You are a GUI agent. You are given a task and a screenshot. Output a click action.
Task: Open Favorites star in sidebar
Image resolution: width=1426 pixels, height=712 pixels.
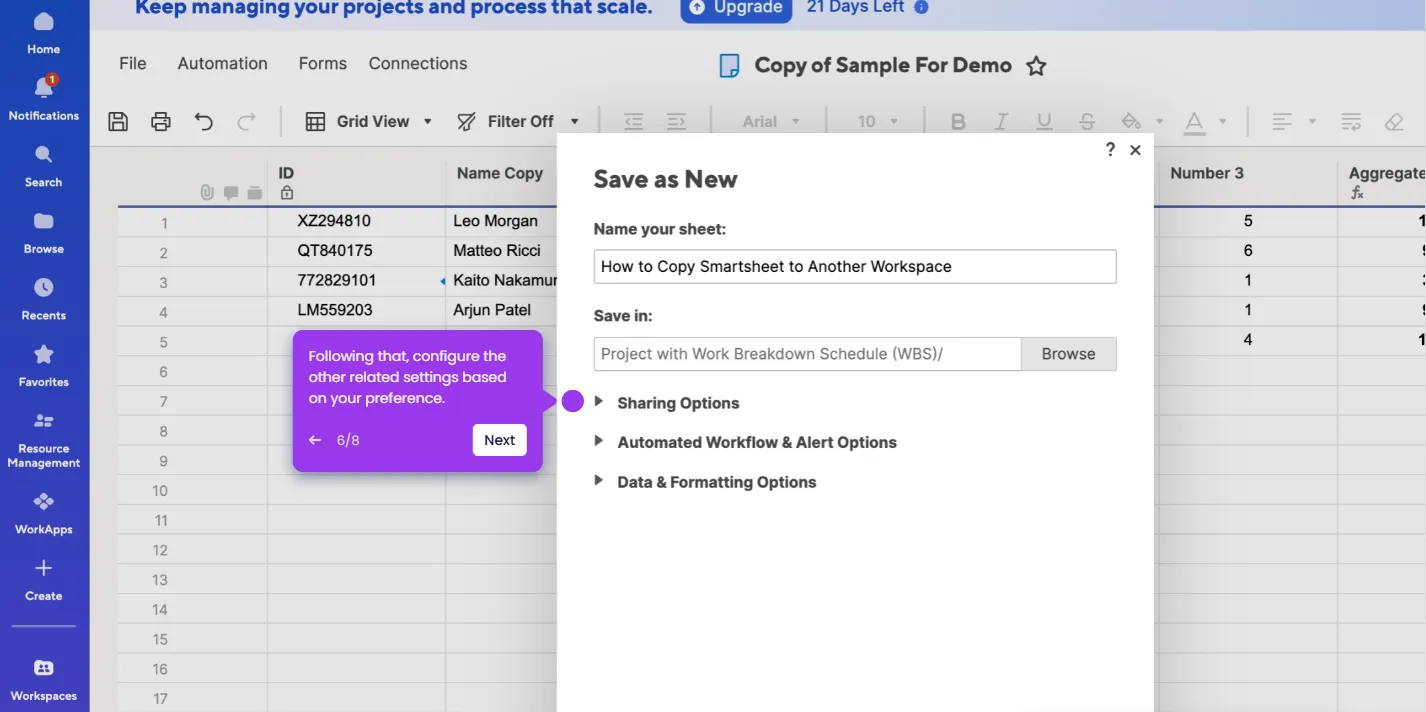pos(43,354)
